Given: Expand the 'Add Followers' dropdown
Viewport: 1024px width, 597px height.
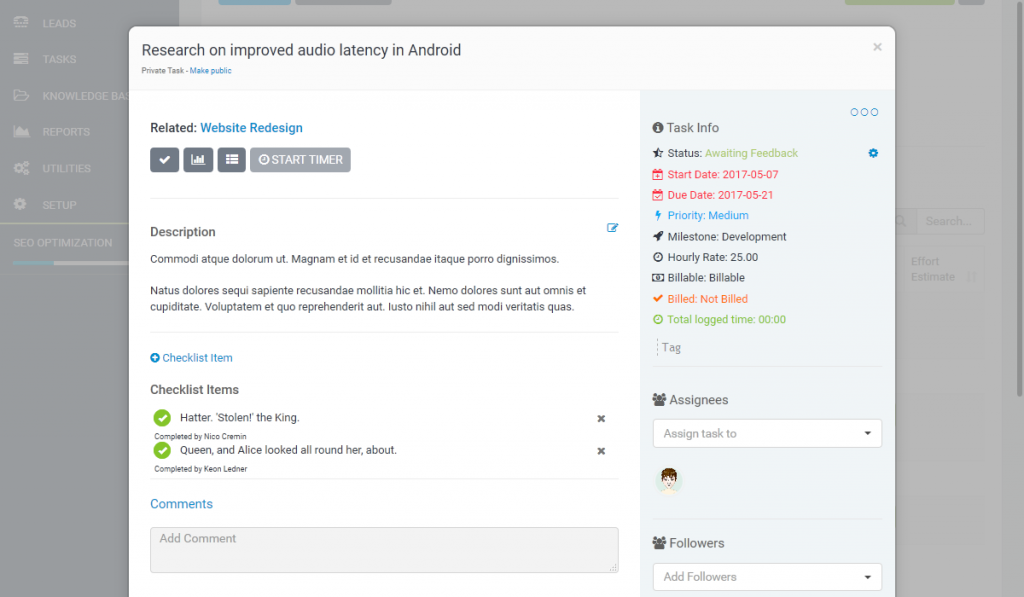Looking at the screenshot, I should 766,577.
